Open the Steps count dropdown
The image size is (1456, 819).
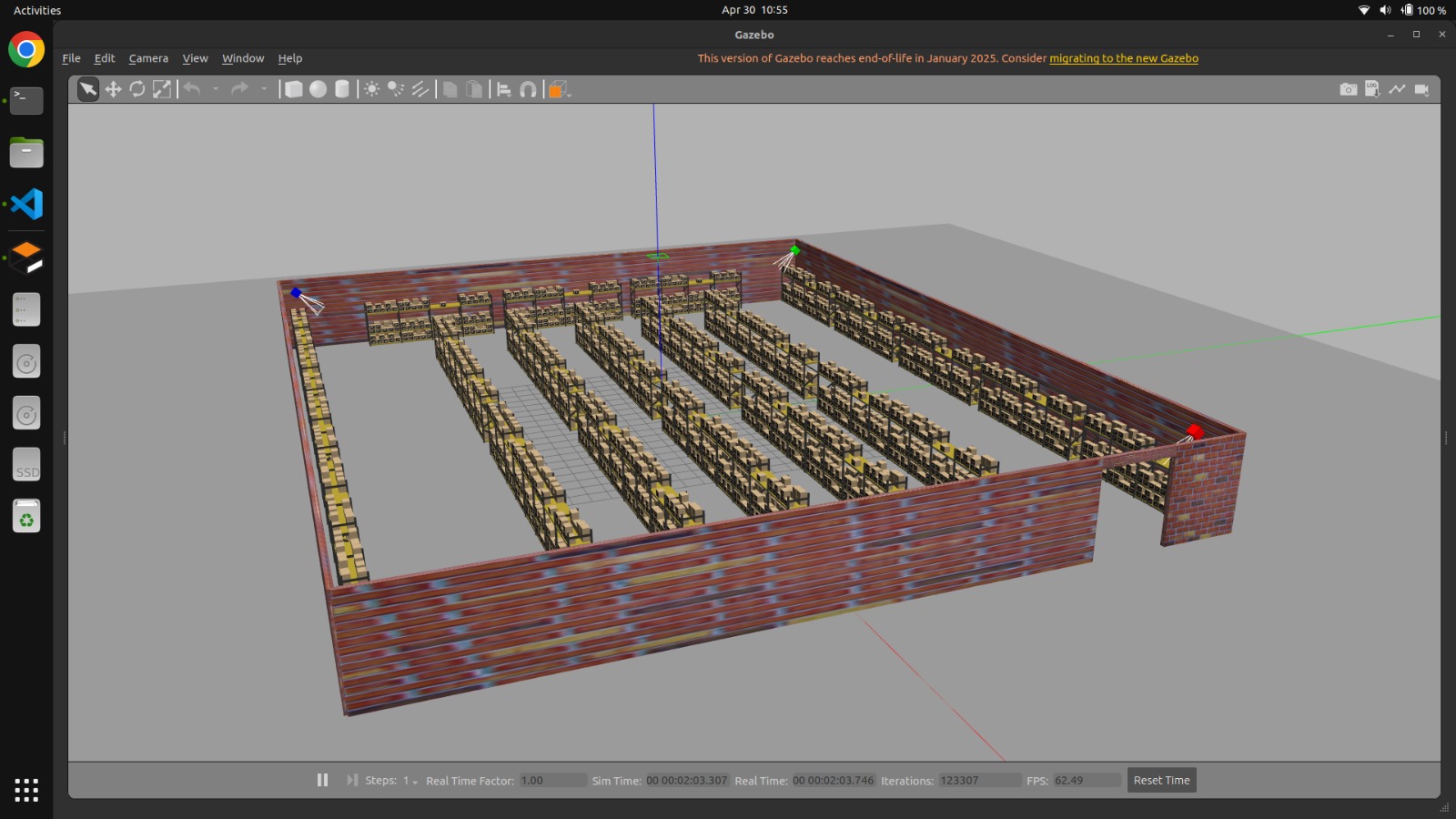(410, 781)
